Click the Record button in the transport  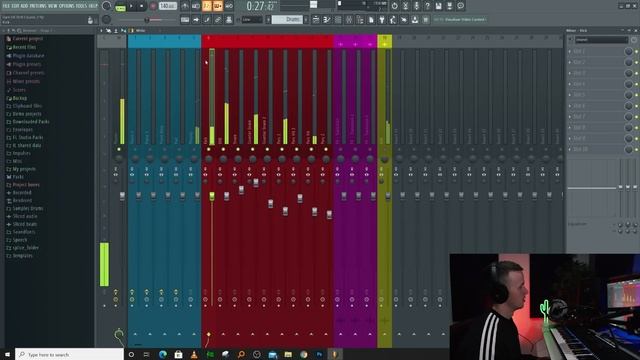[153, 6]
